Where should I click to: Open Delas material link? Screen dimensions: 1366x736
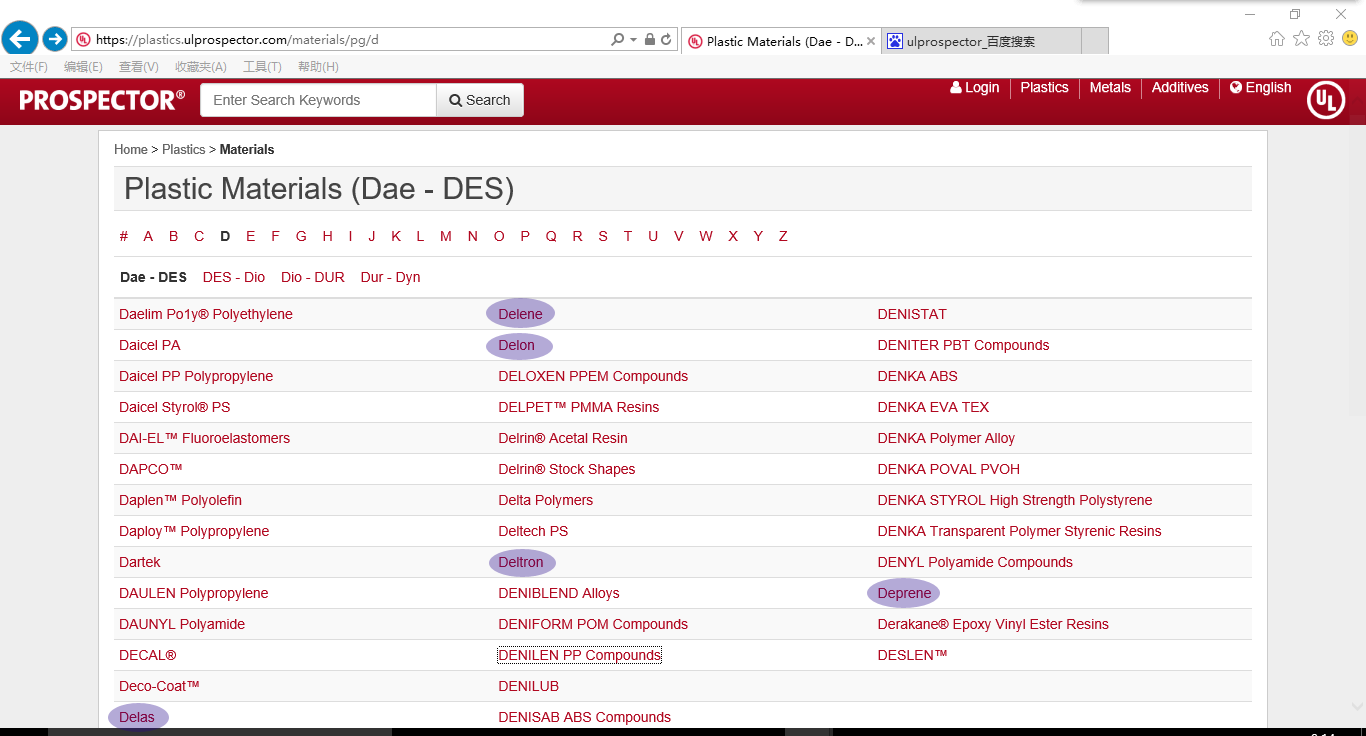point(137,717)
